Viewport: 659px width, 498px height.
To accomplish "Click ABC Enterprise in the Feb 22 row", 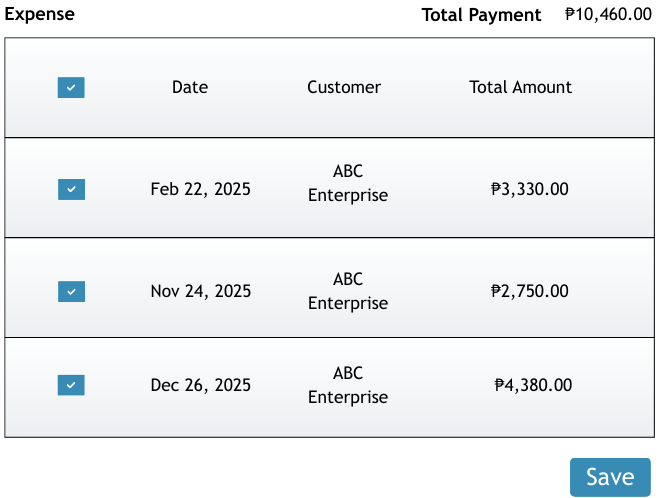I will [348, 184].
